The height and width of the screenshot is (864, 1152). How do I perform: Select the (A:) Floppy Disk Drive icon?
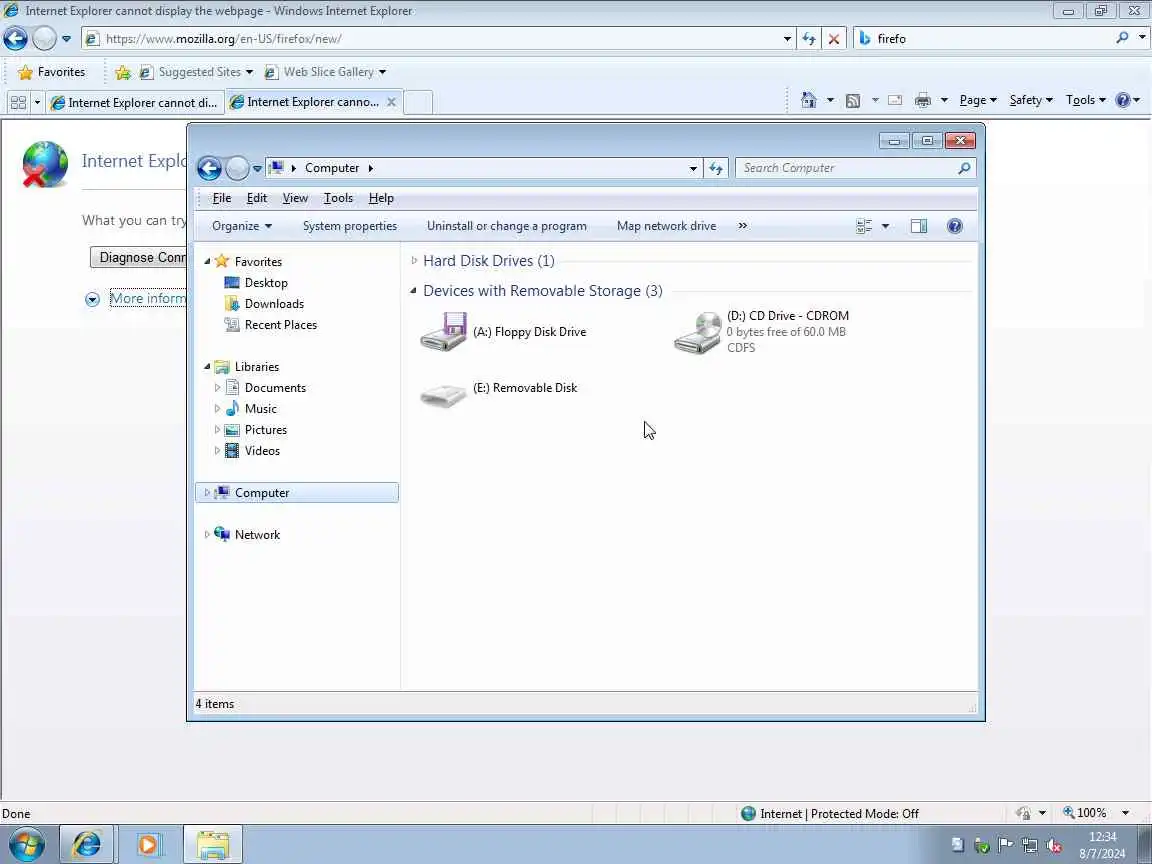443,332
